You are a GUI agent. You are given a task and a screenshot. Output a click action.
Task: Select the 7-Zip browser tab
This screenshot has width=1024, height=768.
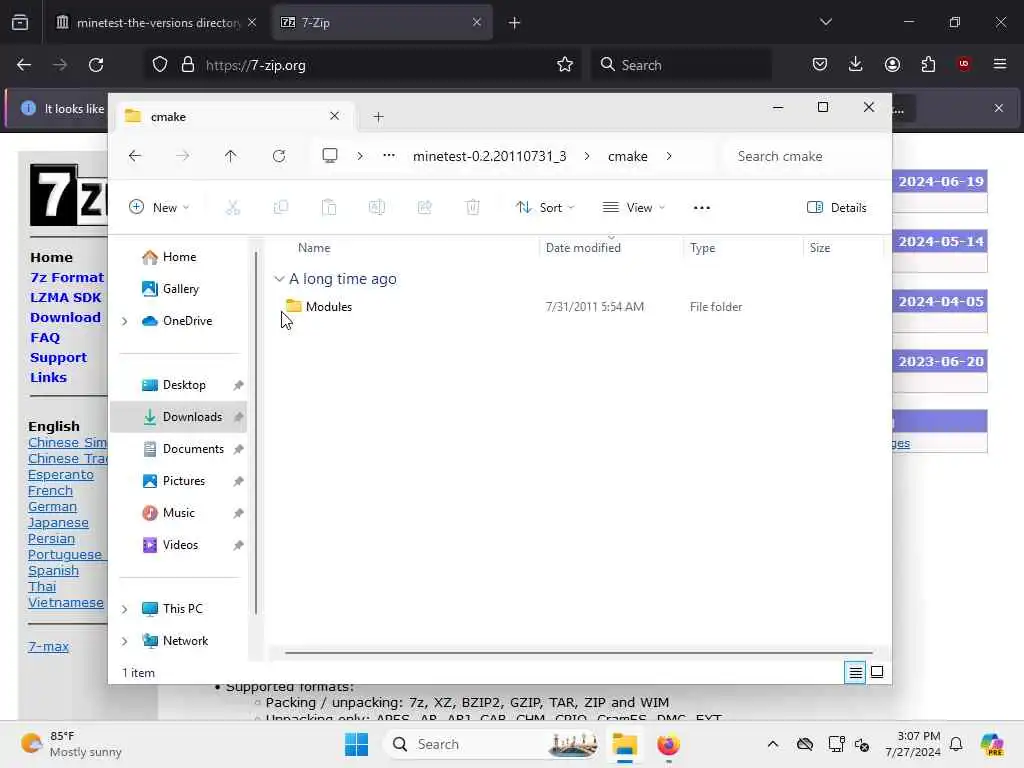pos(382,23)
